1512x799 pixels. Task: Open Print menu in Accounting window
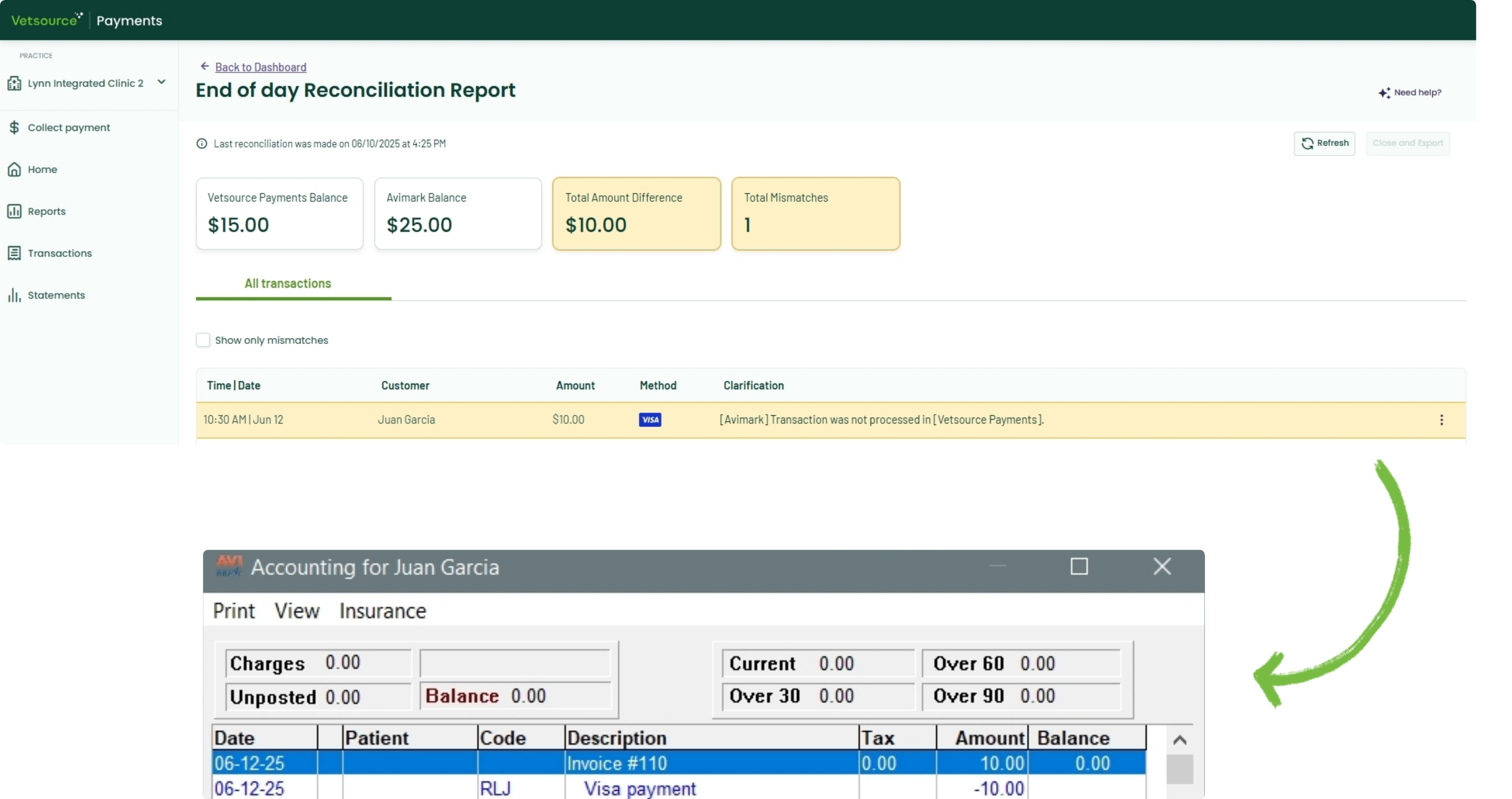coord(234,611)
